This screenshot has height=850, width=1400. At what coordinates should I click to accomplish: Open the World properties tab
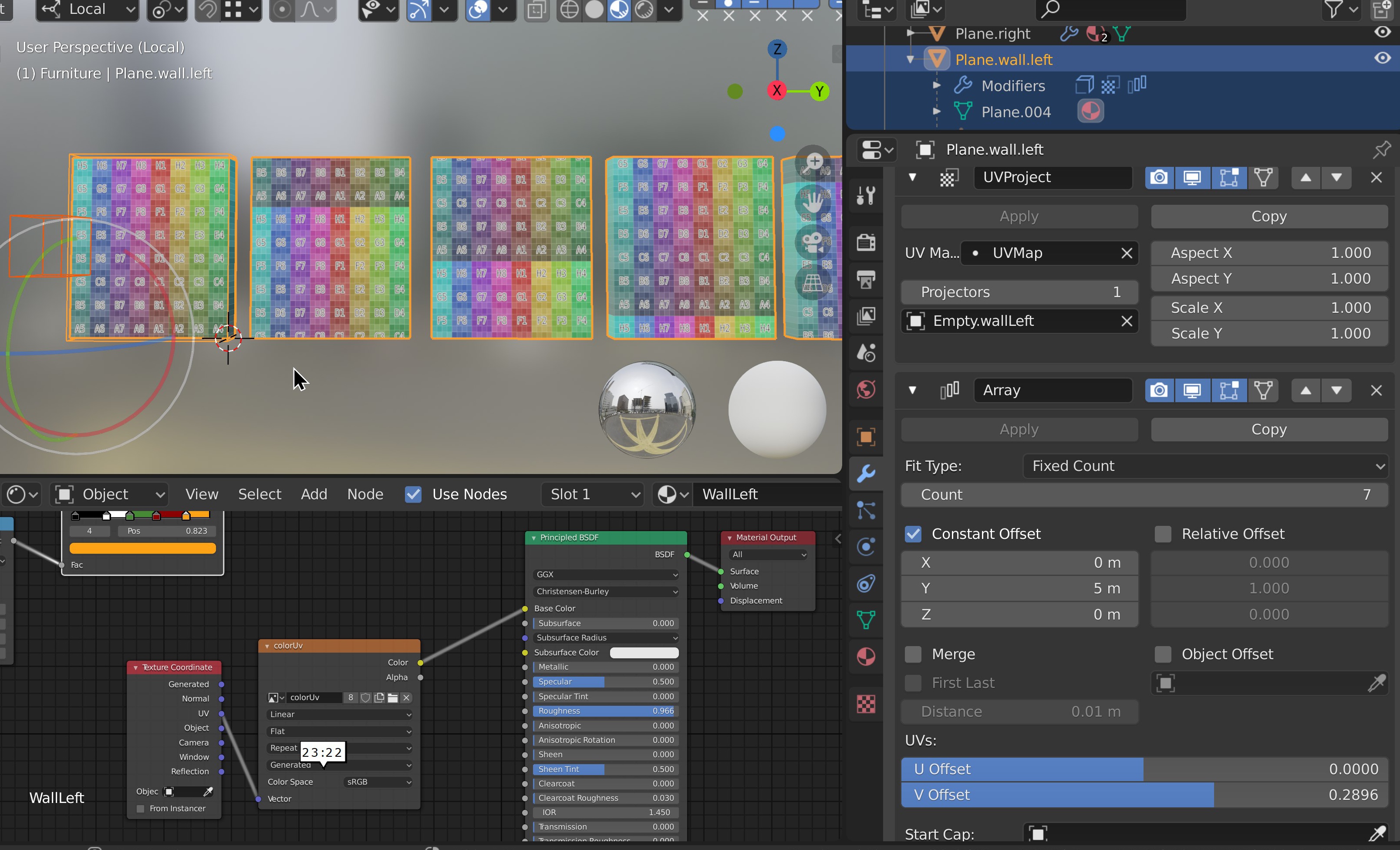pyautogui.click(x=865, y=390)
